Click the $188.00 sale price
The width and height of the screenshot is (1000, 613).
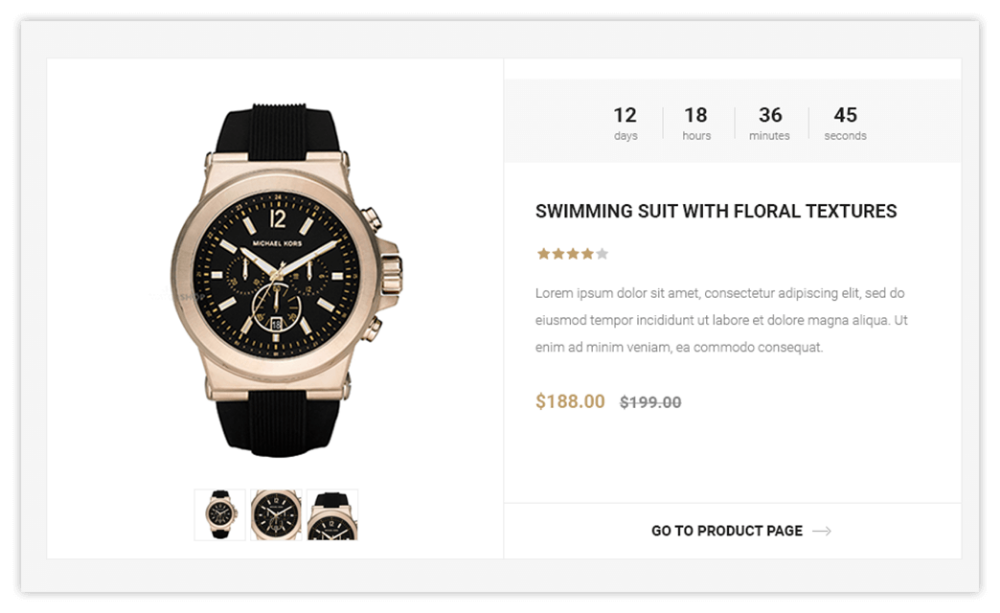click(x=570, y=401)
